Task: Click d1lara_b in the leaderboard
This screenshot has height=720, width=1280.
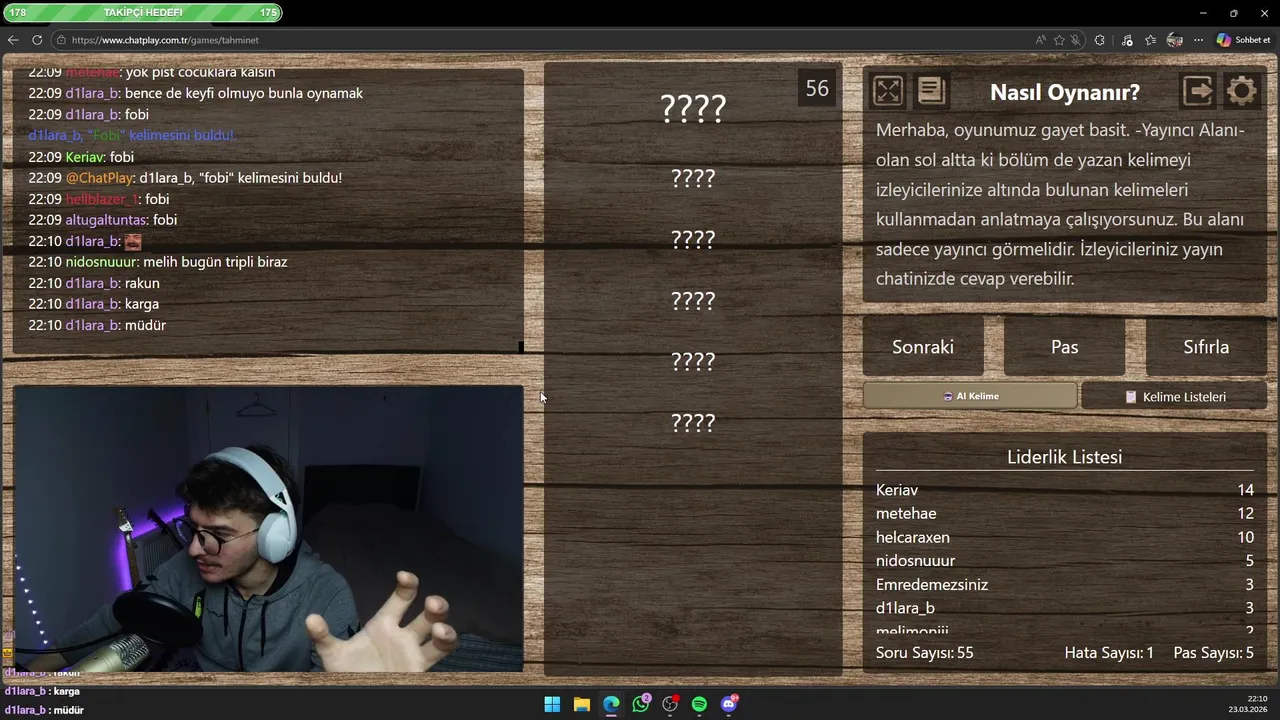Action: [x=905, y=608]
